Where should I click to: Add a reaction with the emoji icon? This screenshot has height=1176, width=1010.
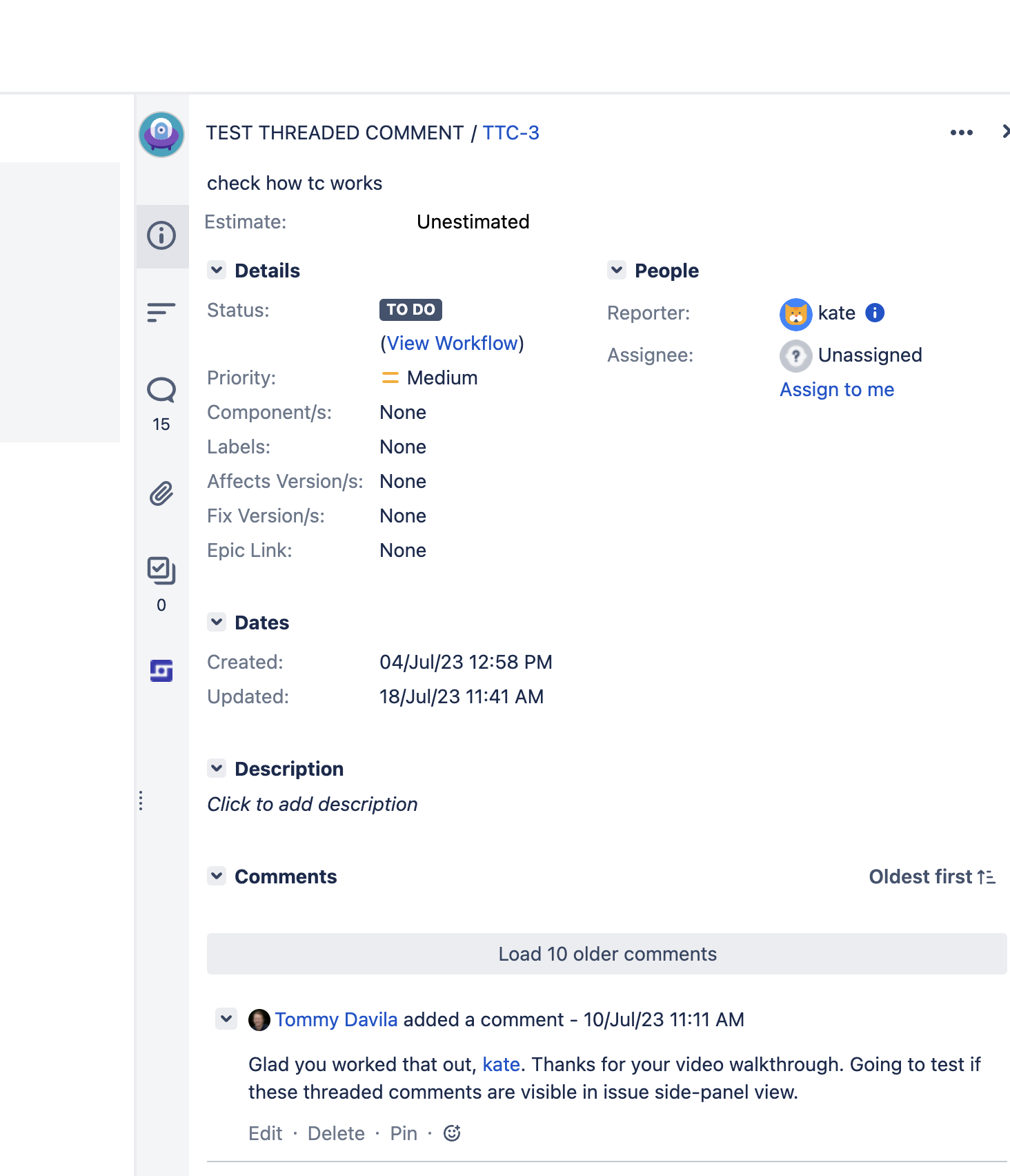click(x=452, y=1133)
